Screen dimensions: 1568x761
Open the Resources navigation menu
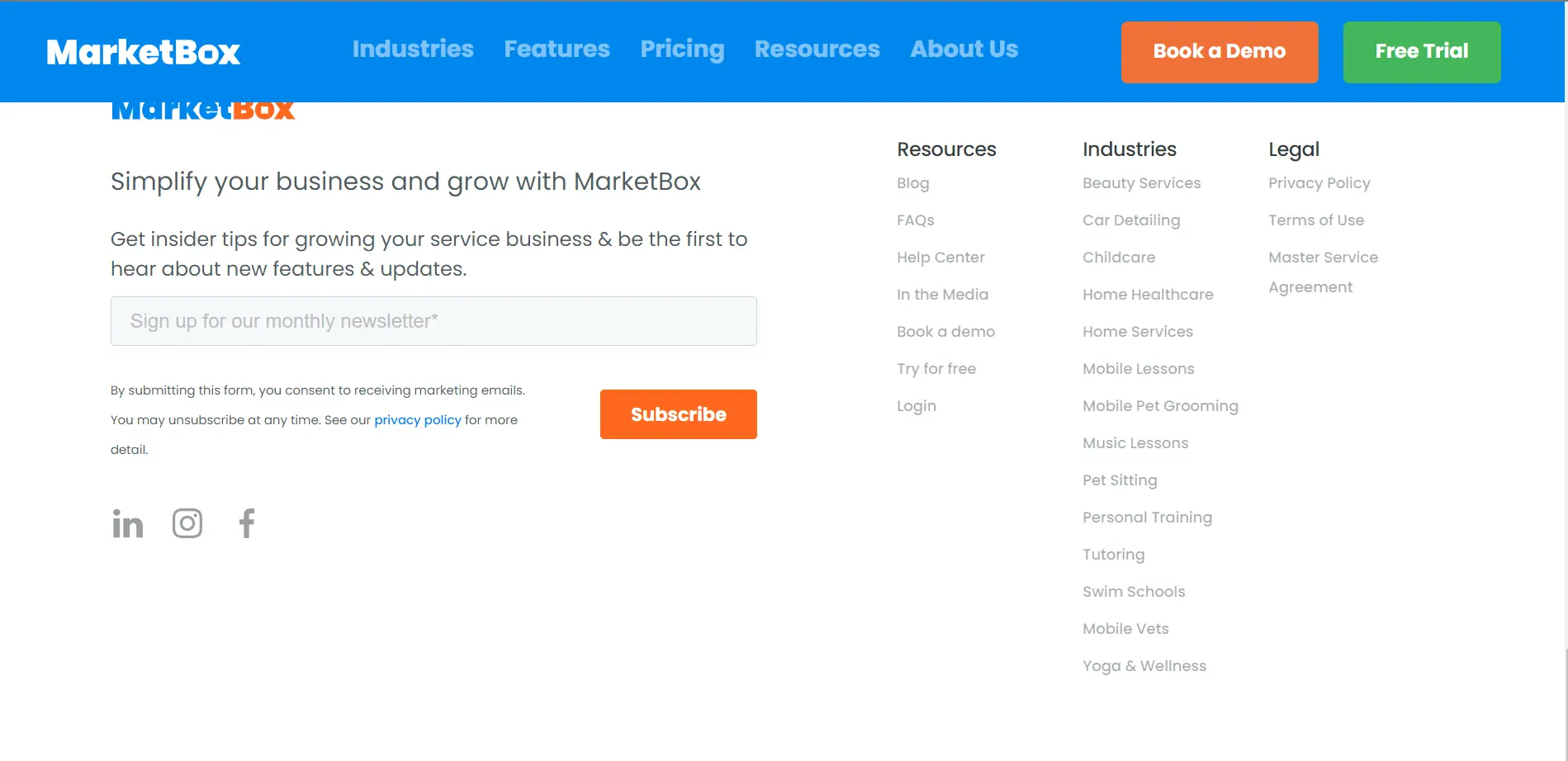tap(817, 50)
